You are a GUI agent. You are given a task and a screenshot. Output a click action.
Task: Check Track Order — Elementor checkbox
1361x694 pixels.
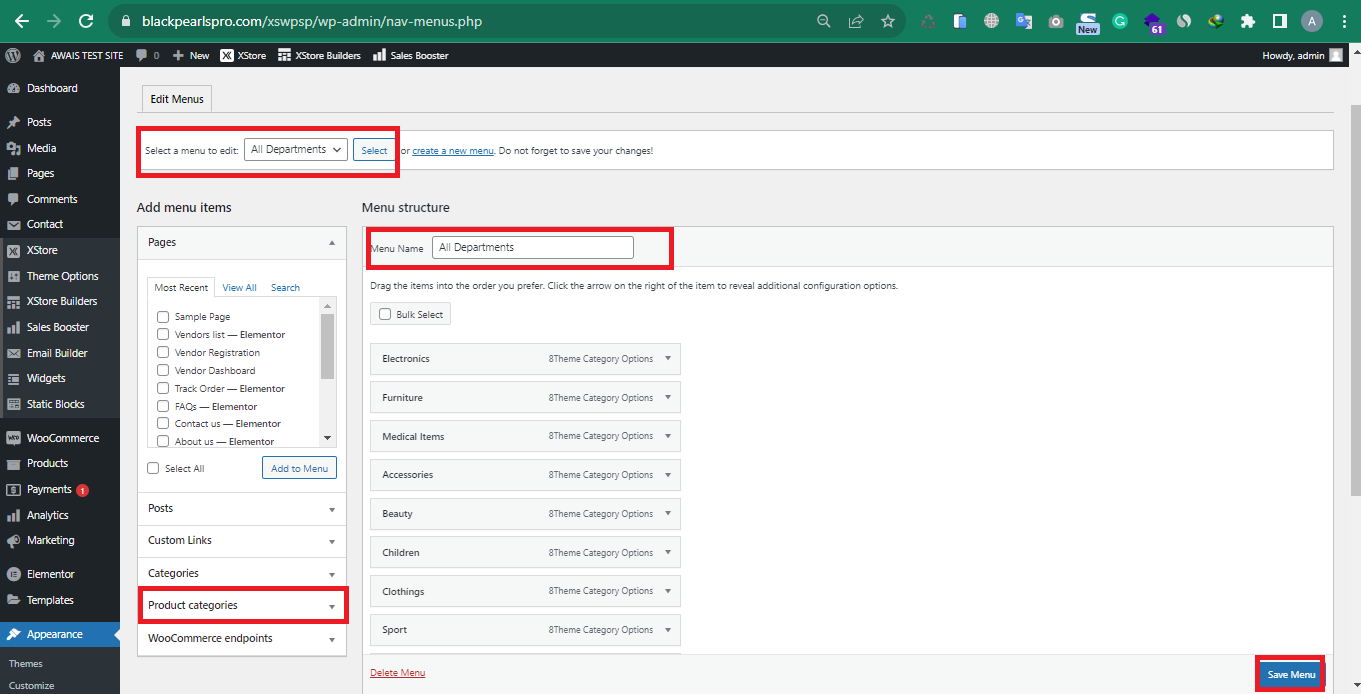point(163,388)
